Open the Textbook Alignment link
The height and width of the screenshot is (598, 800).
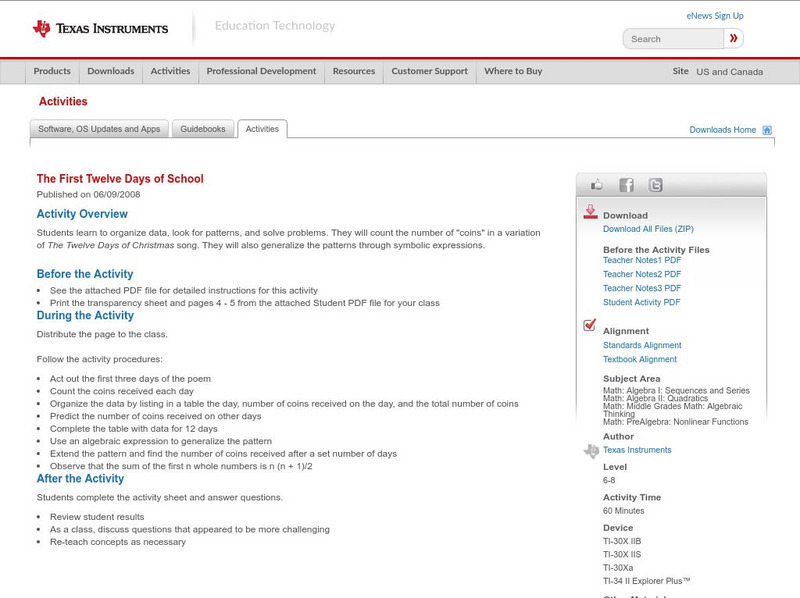pyautogui.click(x=640, y=360)
